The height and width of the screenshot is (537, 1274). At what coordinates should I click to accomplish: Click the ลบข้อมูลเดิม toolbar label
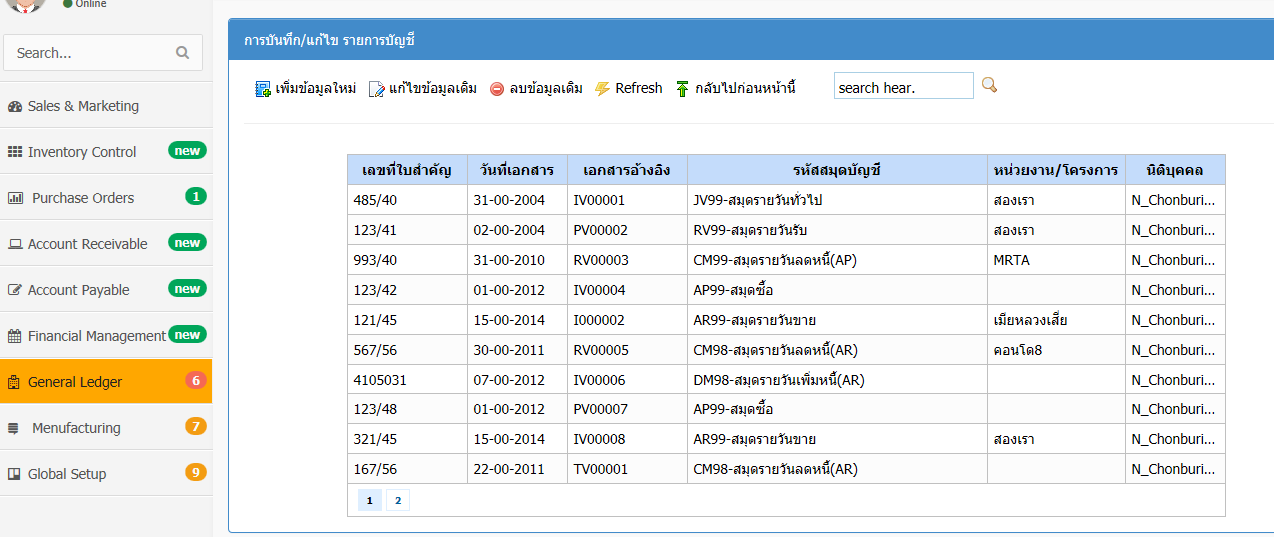coord(546,88)
